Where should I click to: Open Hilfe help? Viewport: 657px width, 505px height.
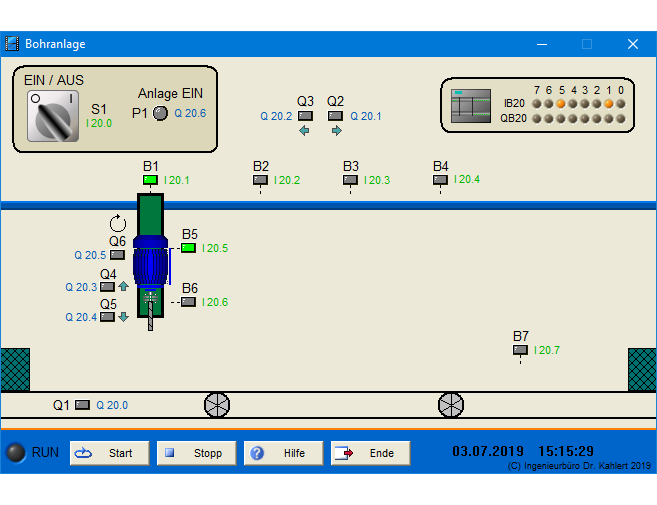(284, 453)
